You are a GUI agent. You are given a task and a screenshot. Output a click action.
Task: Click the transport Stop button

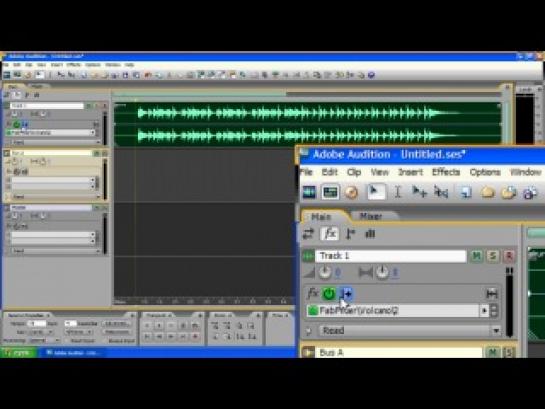click(x=147, y=326)
